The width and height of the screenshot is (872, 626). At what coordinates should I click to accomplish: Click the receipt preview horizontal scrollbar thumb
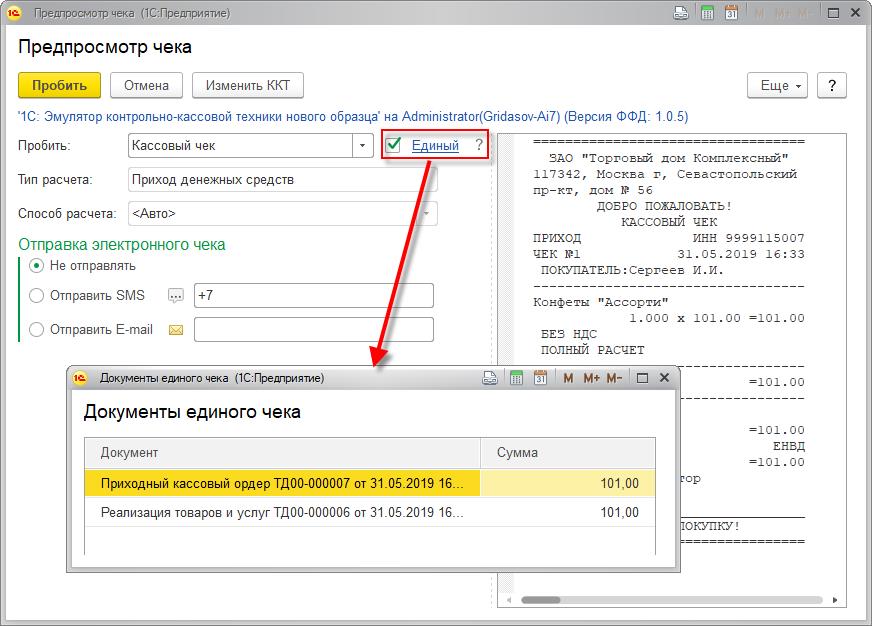pos(541,600)
